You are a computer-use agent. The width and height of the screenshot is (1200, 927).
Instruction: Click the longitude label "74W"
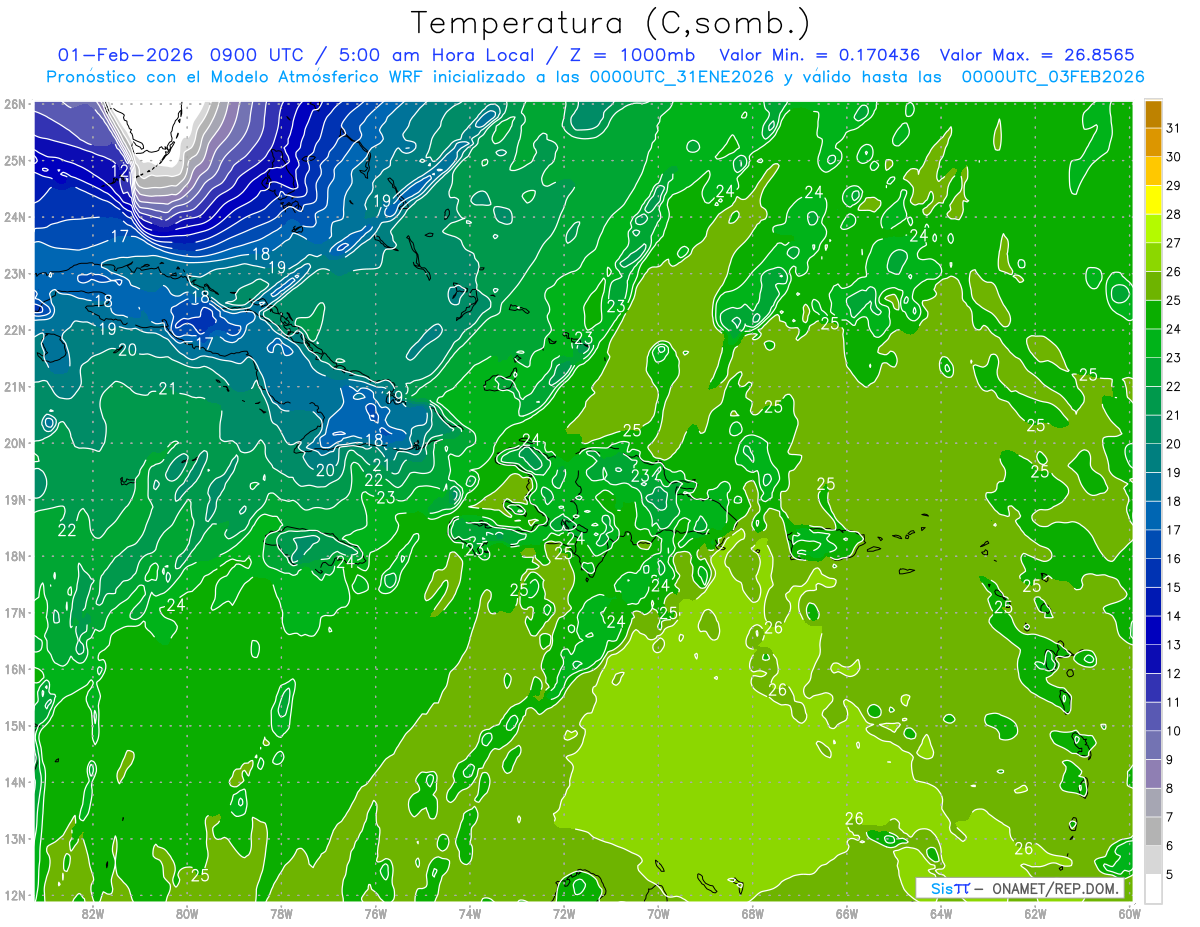(x=469, y=913)
